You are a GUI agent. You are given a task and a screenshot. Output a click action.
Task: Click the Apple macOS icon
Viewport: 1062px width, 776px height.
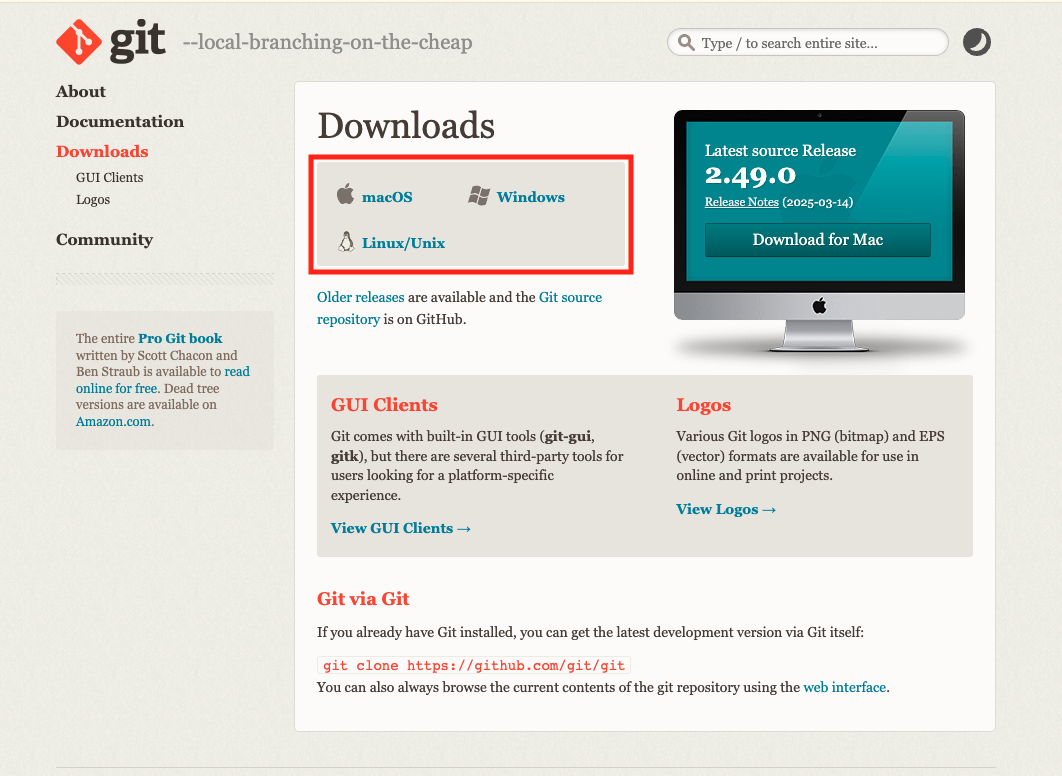(x=345, y=195)
